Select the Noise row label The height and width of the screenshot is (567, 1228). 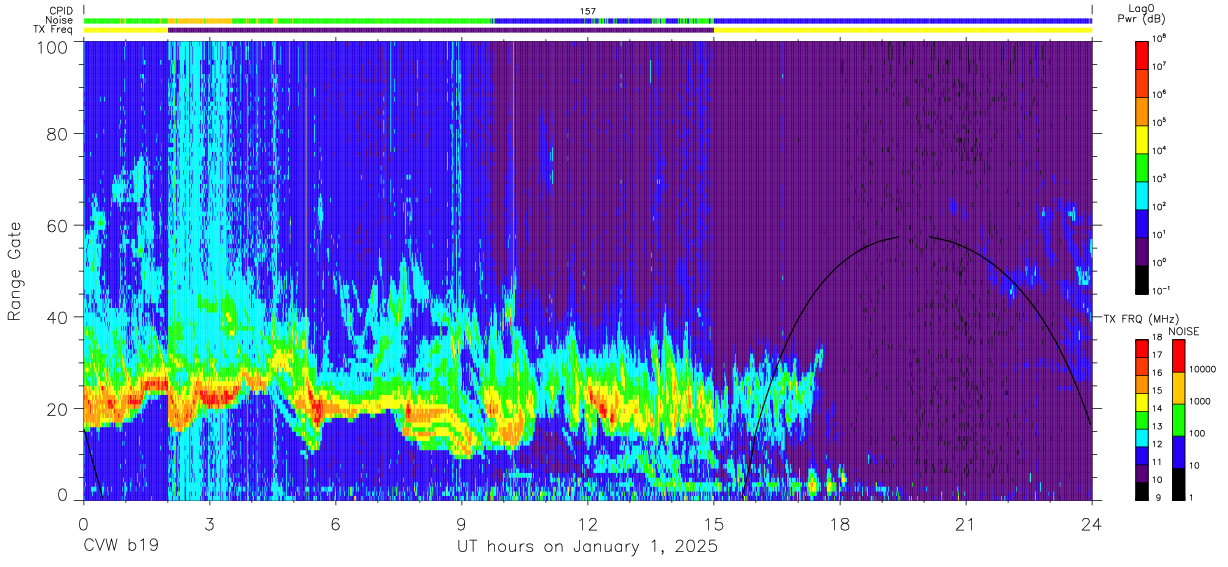point(58,20)
